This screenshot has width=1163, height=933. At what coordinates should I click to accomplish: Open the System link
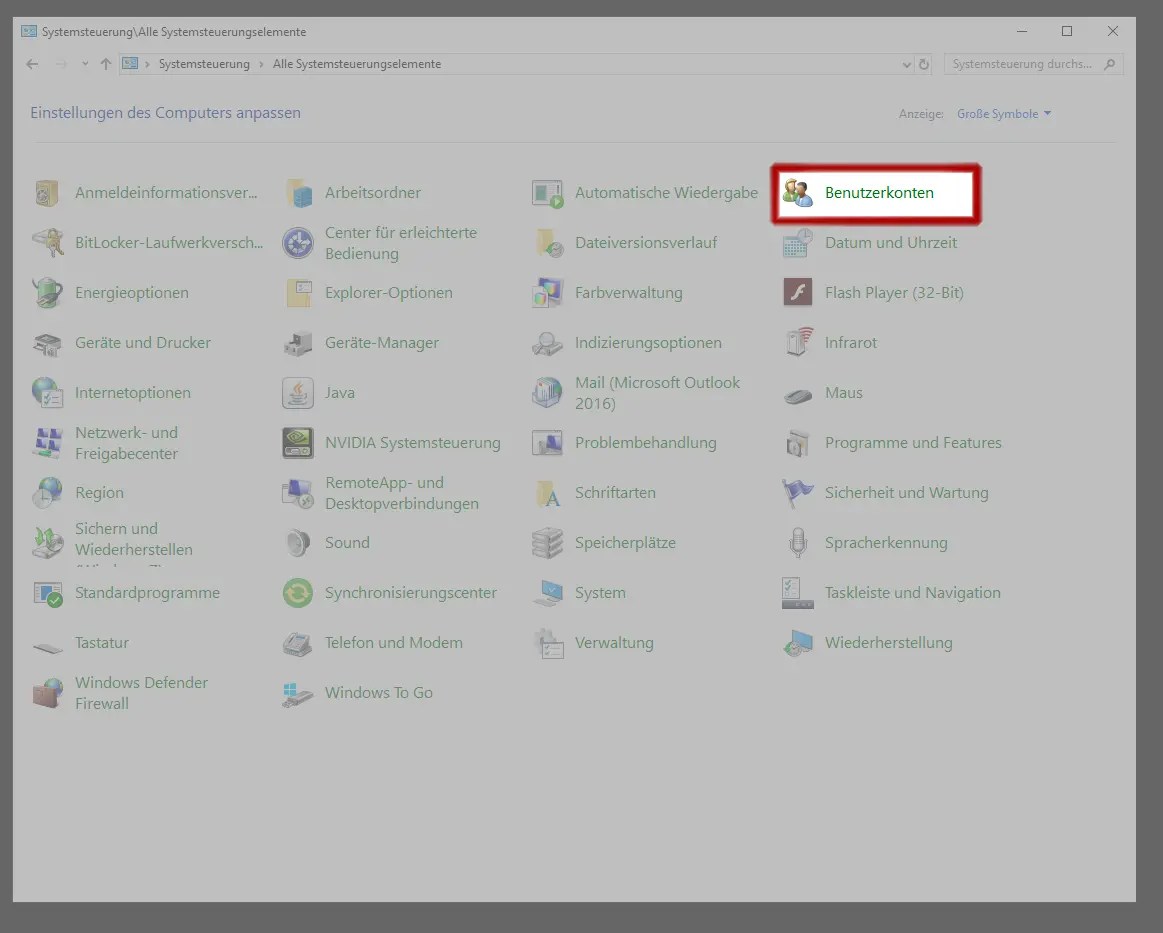point(600,593)
